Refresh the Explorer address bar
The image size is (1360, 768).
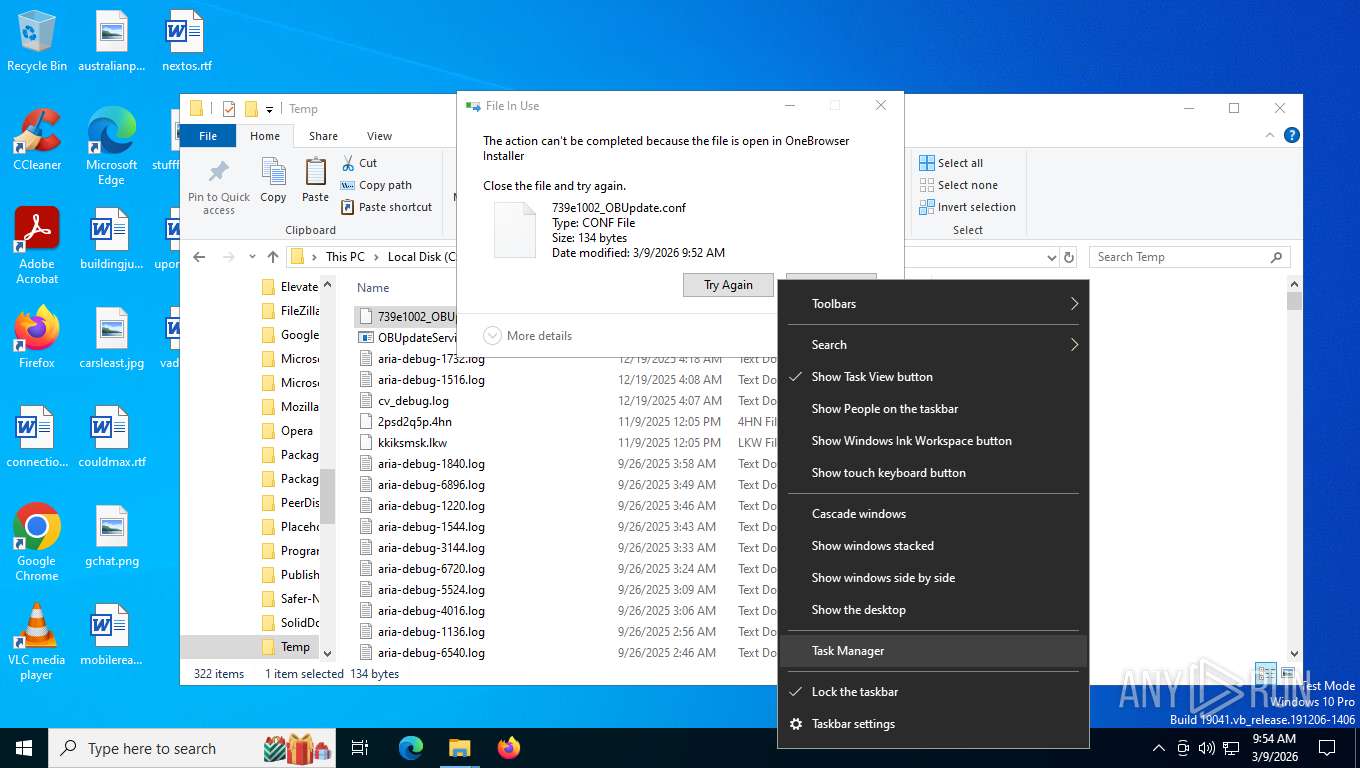[1069, 257]
